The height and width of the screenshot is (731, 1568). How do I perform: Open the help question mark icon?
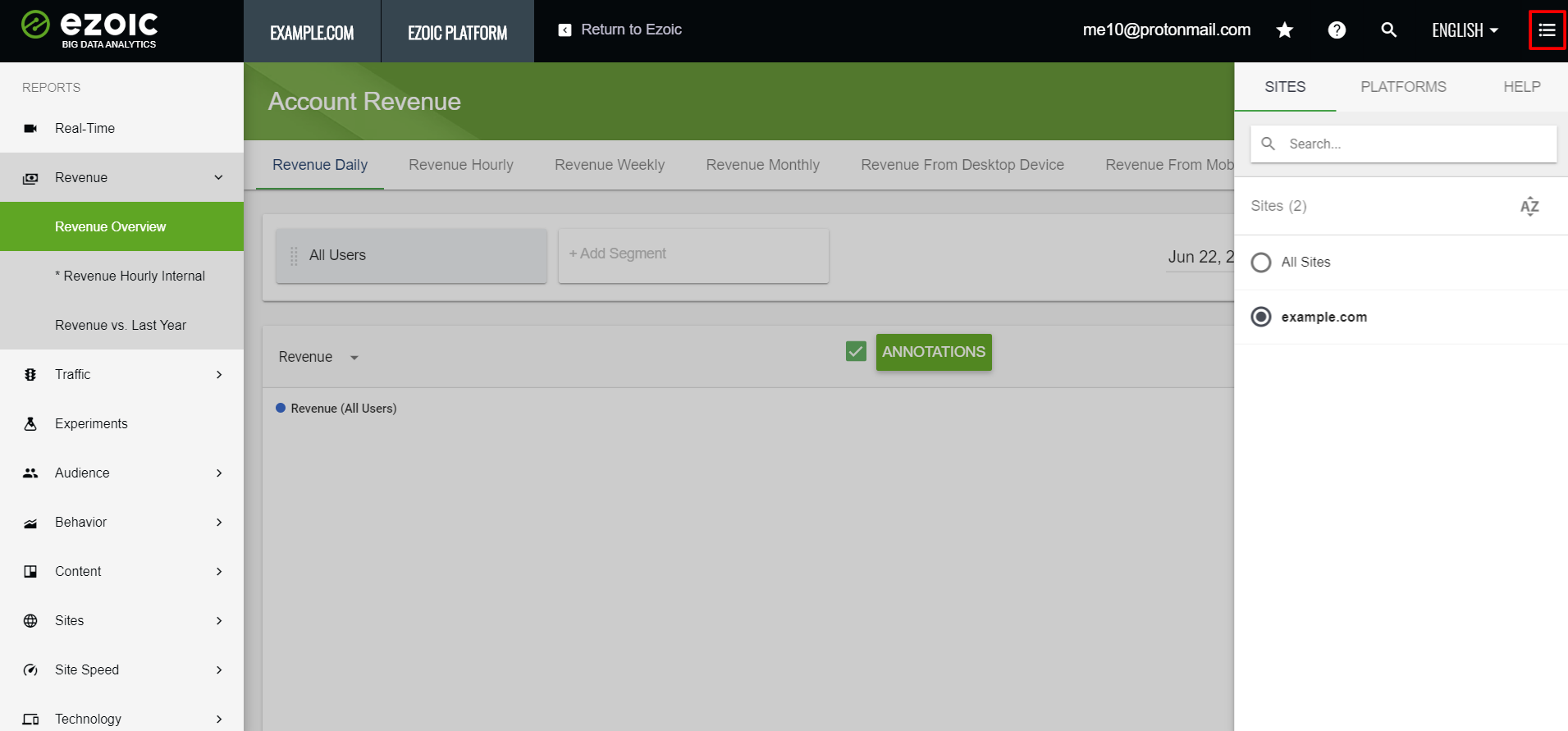coord(1337,30)
